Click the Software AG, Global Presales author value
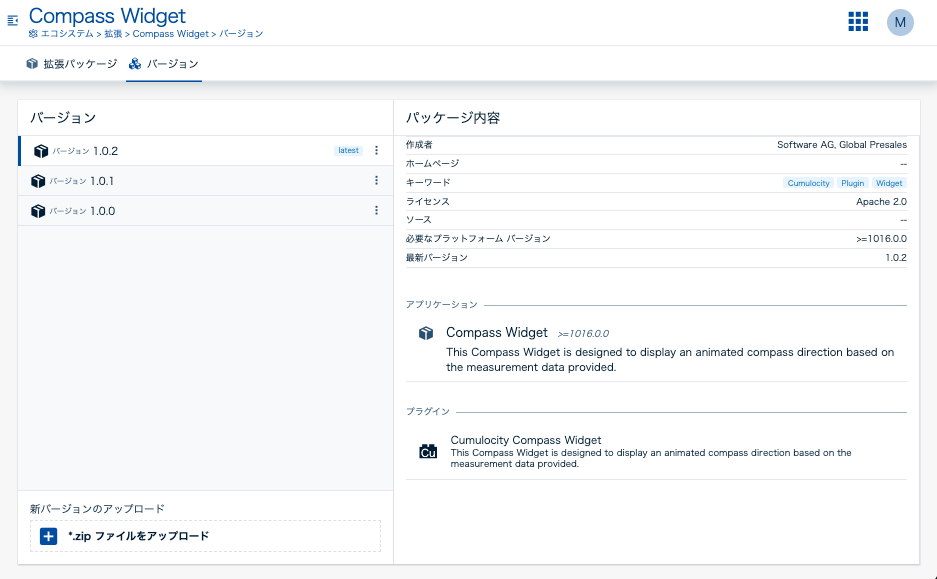 (841, 145)
